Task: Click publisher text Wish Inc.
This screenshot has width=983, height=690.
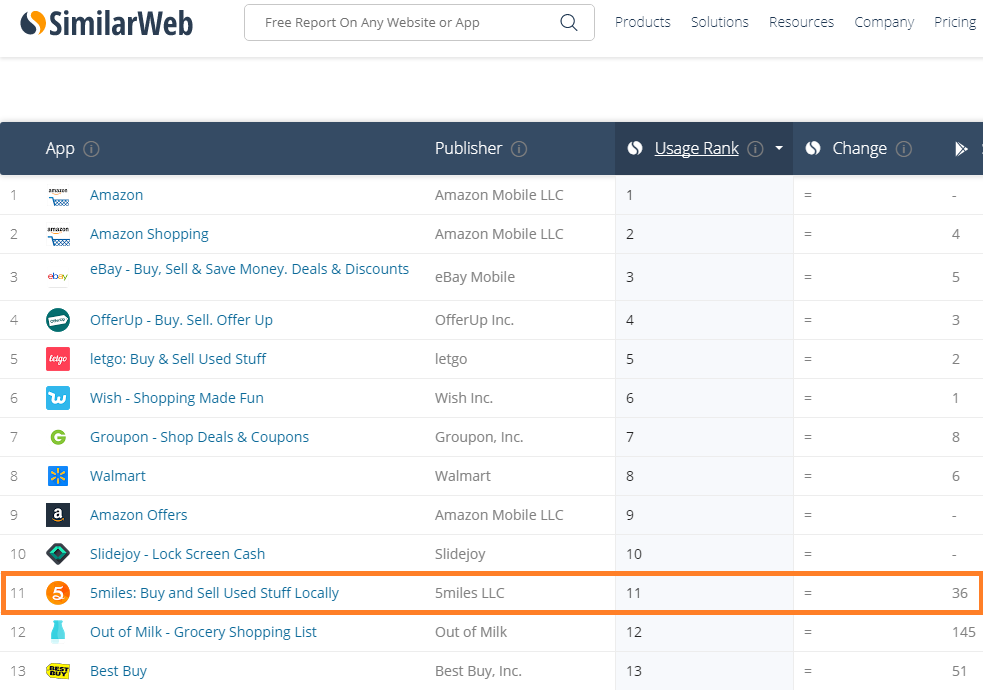Action: tap(464, 398)
